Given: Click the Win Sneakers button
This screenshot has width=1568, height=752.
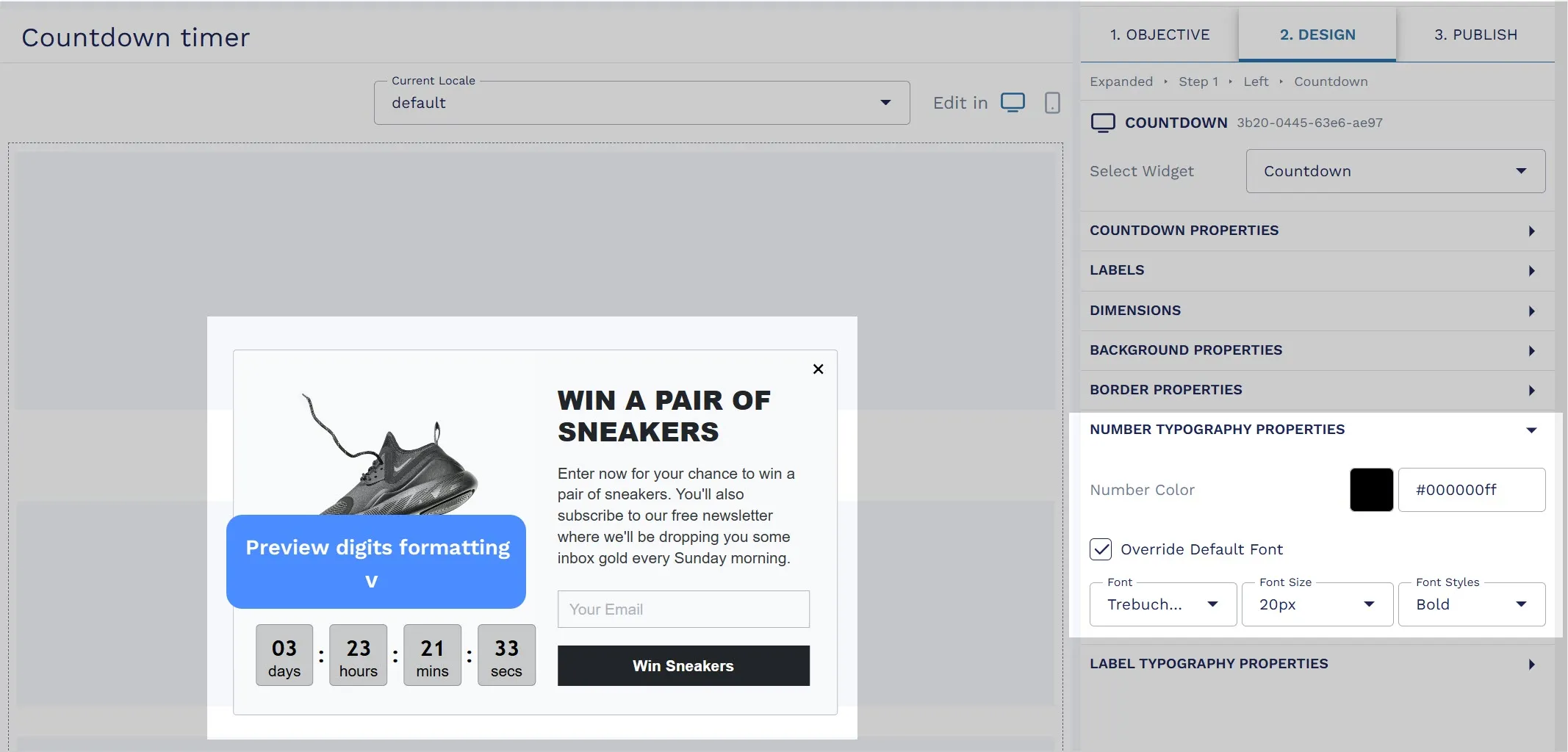Looking at the screenshot, I should tap(683, 666).
